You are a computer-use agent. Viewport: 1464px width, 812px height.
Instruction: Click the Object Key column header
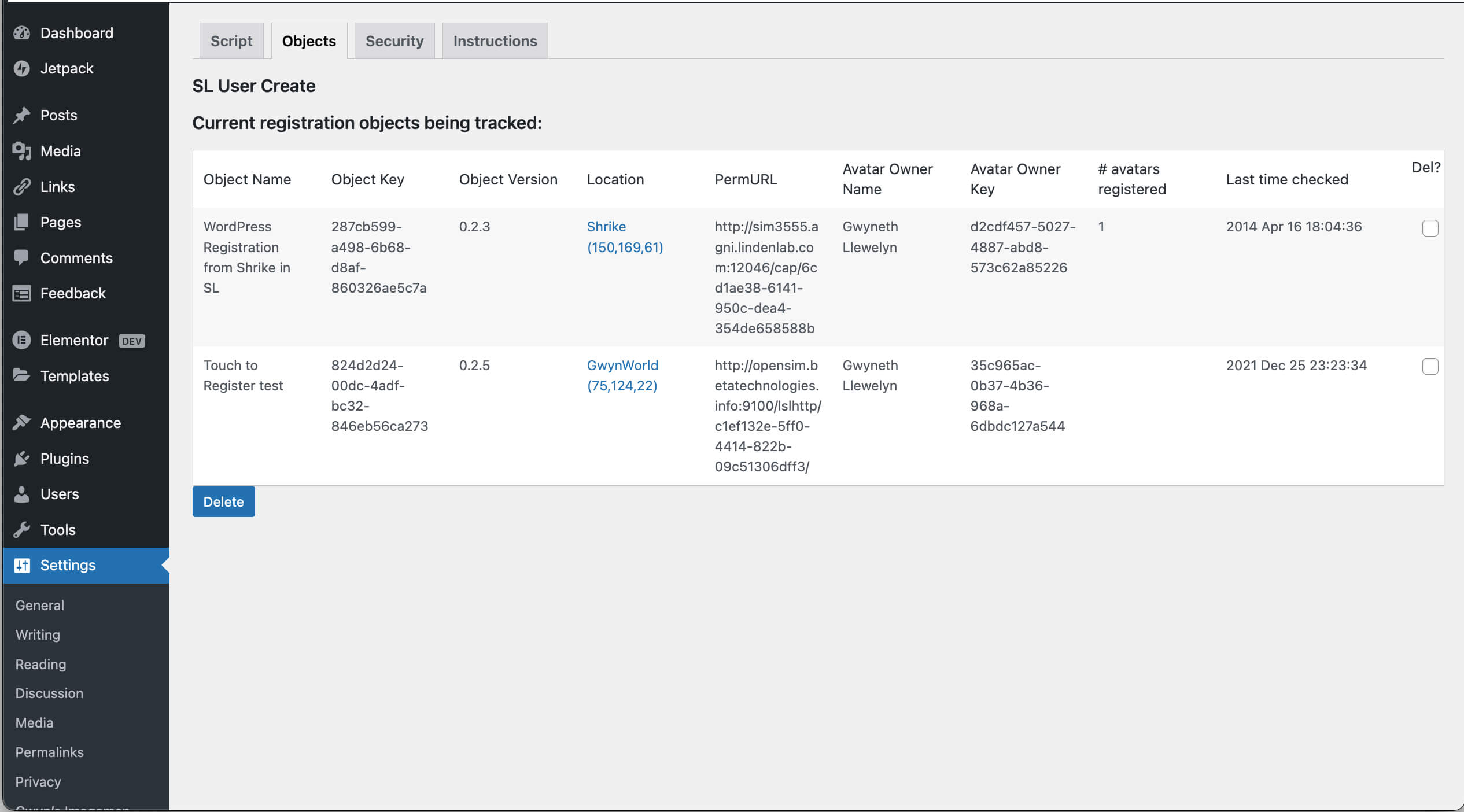coord(368,179)
